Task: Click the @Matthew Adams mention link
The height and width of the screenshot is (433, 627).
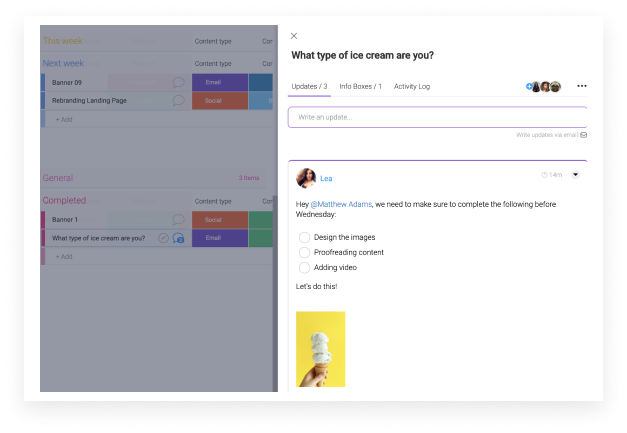Action: tap(340, 204)
